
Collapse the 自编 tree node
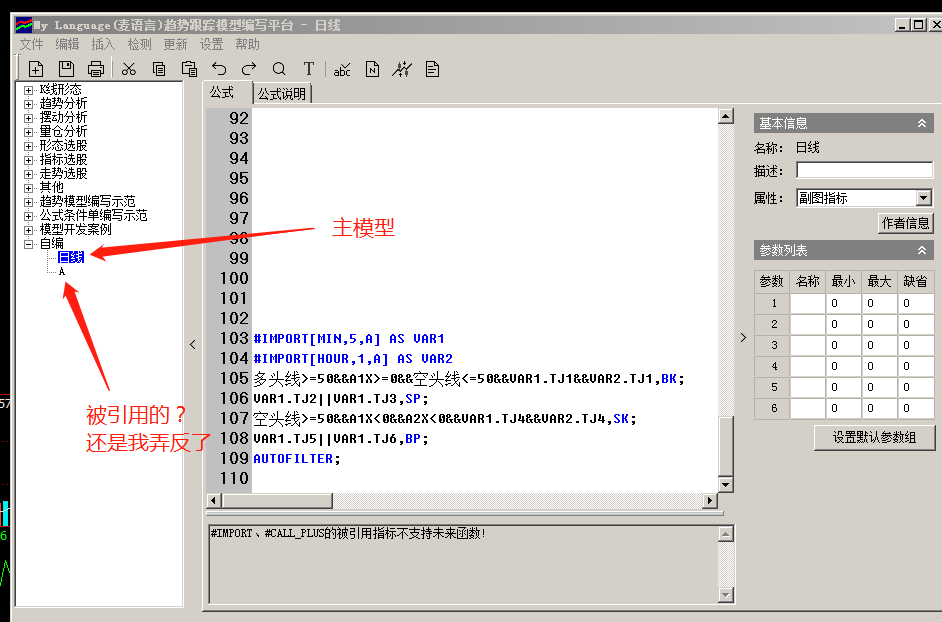(29, 244)
